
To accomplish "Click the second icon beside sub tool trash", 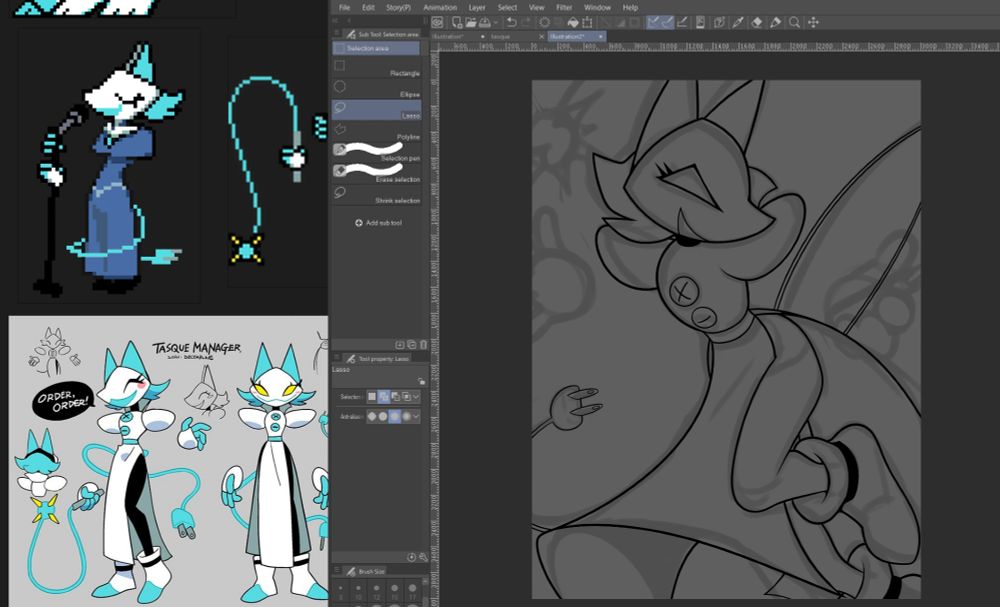I will coord(411,345).
